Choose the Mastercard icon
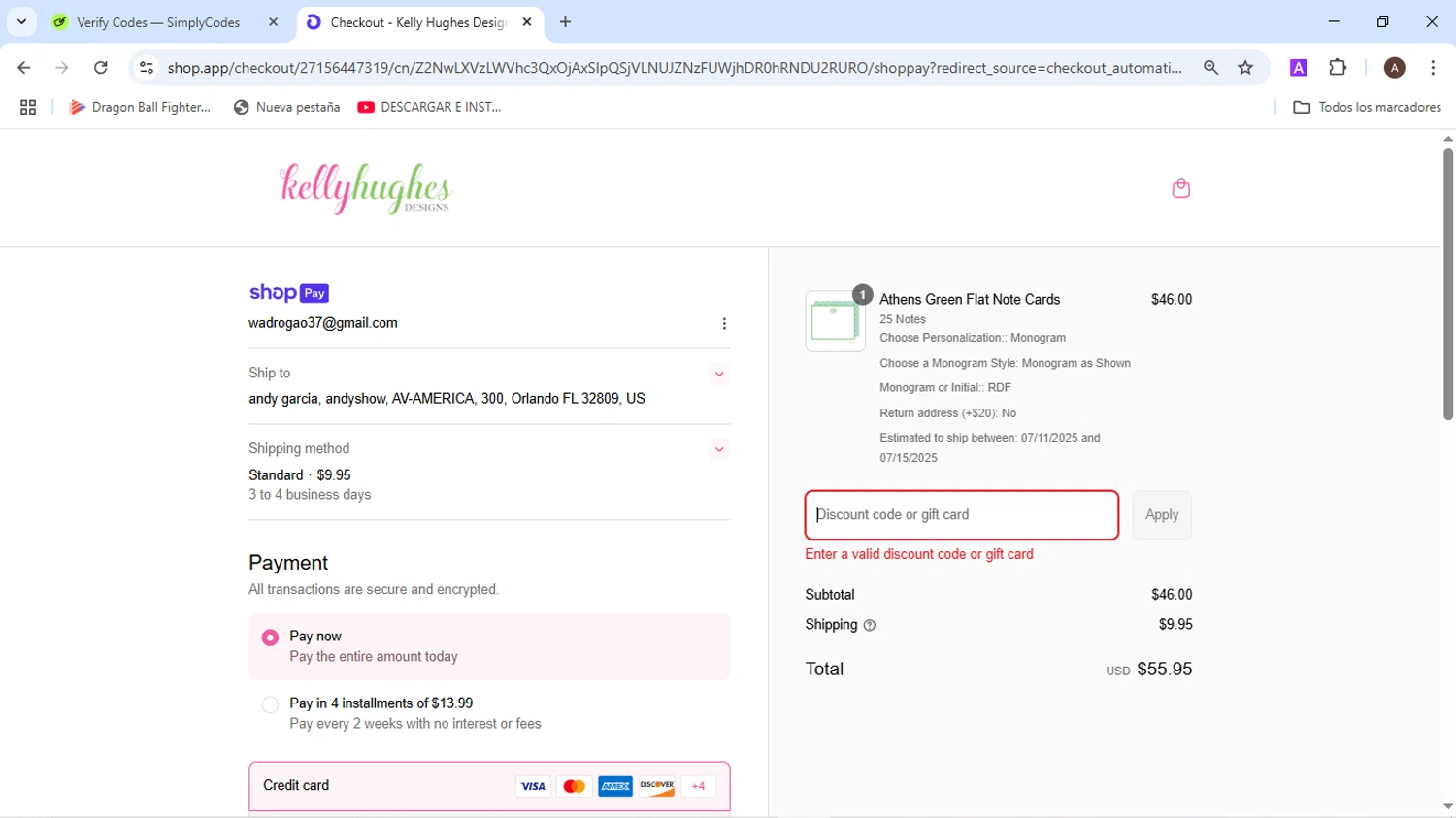The height and width of the screenshot is (818, 1456). point(574,786)
